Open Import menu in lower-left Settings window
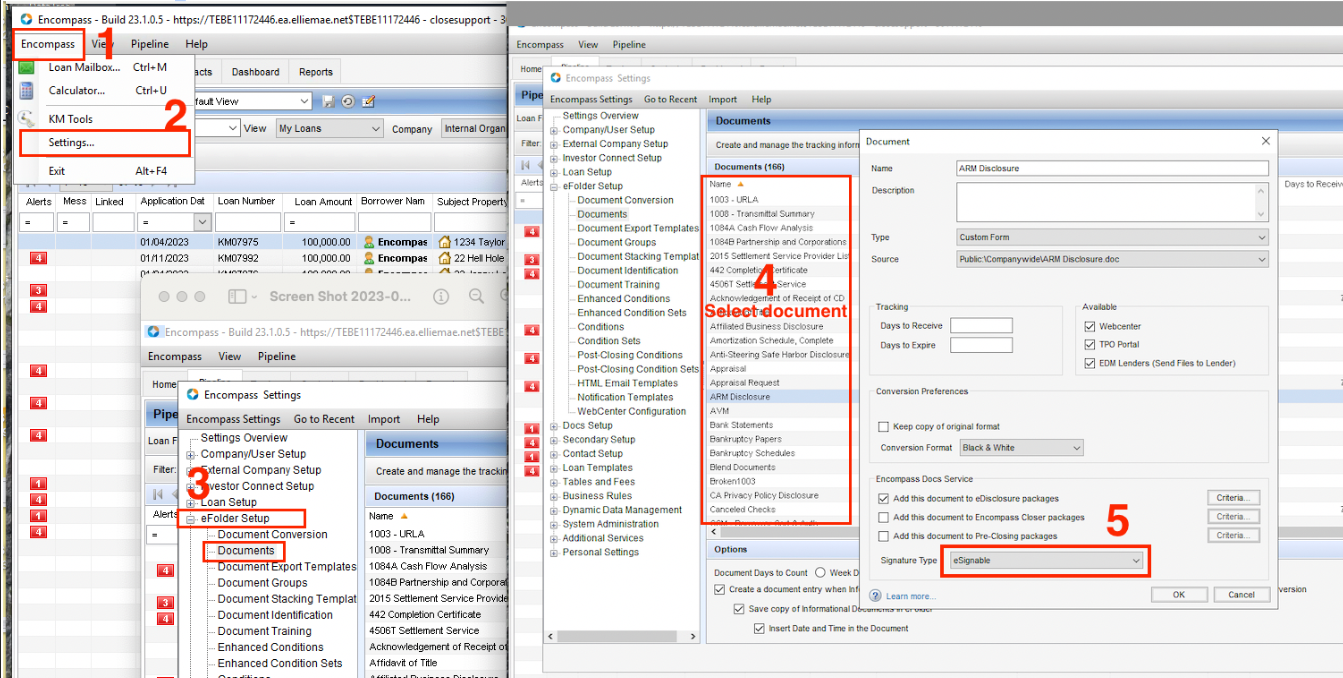Screen dimensions: 1343x678 [x=384, y=419]
